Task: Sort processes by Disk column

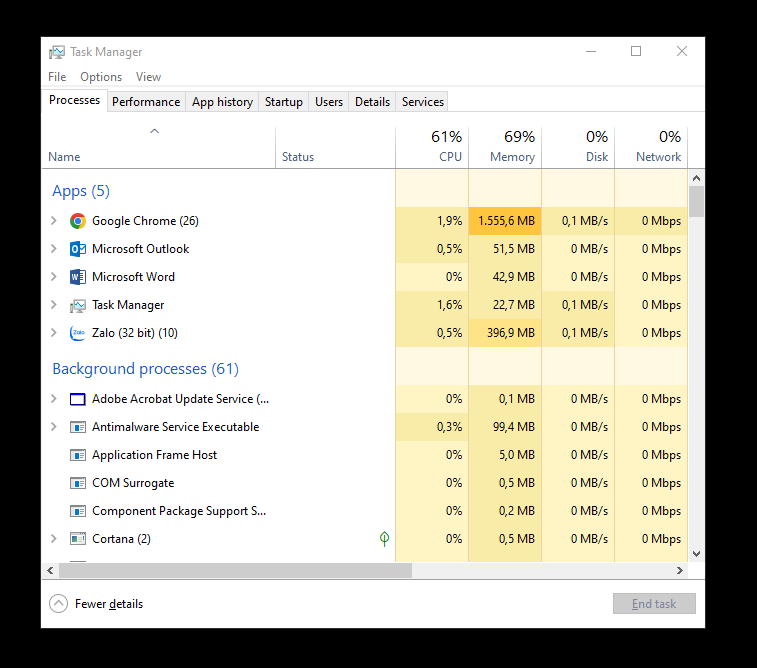Action: tap(578, 147)
